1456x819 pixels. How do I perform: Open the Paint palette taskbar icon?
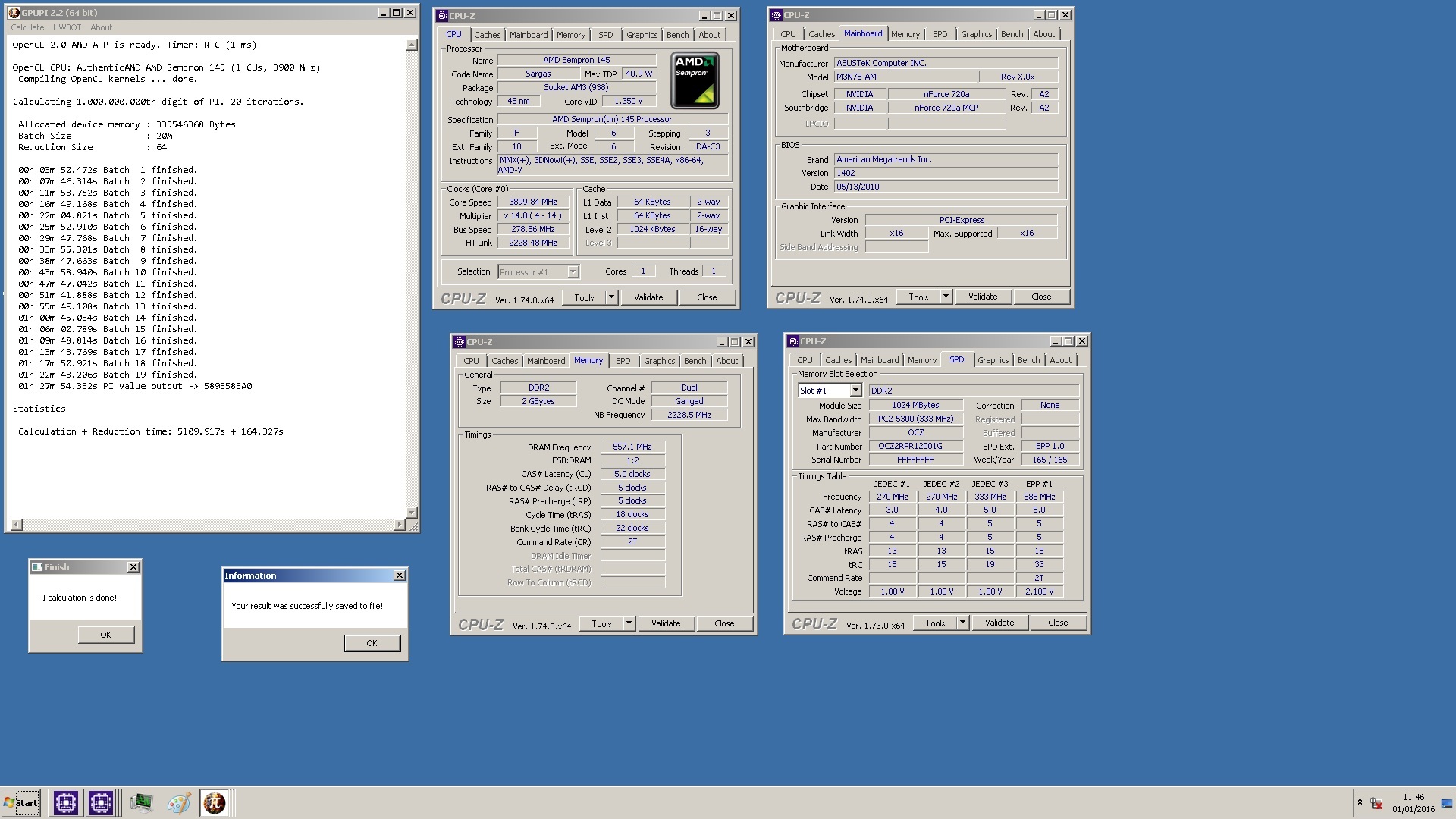(179, 802)
